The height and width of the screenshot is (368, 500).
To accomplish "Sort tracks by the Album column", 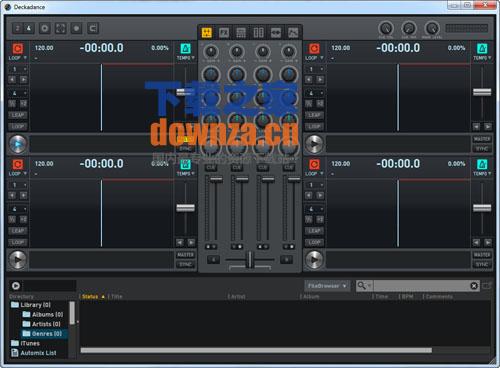I will coord(310,296).
